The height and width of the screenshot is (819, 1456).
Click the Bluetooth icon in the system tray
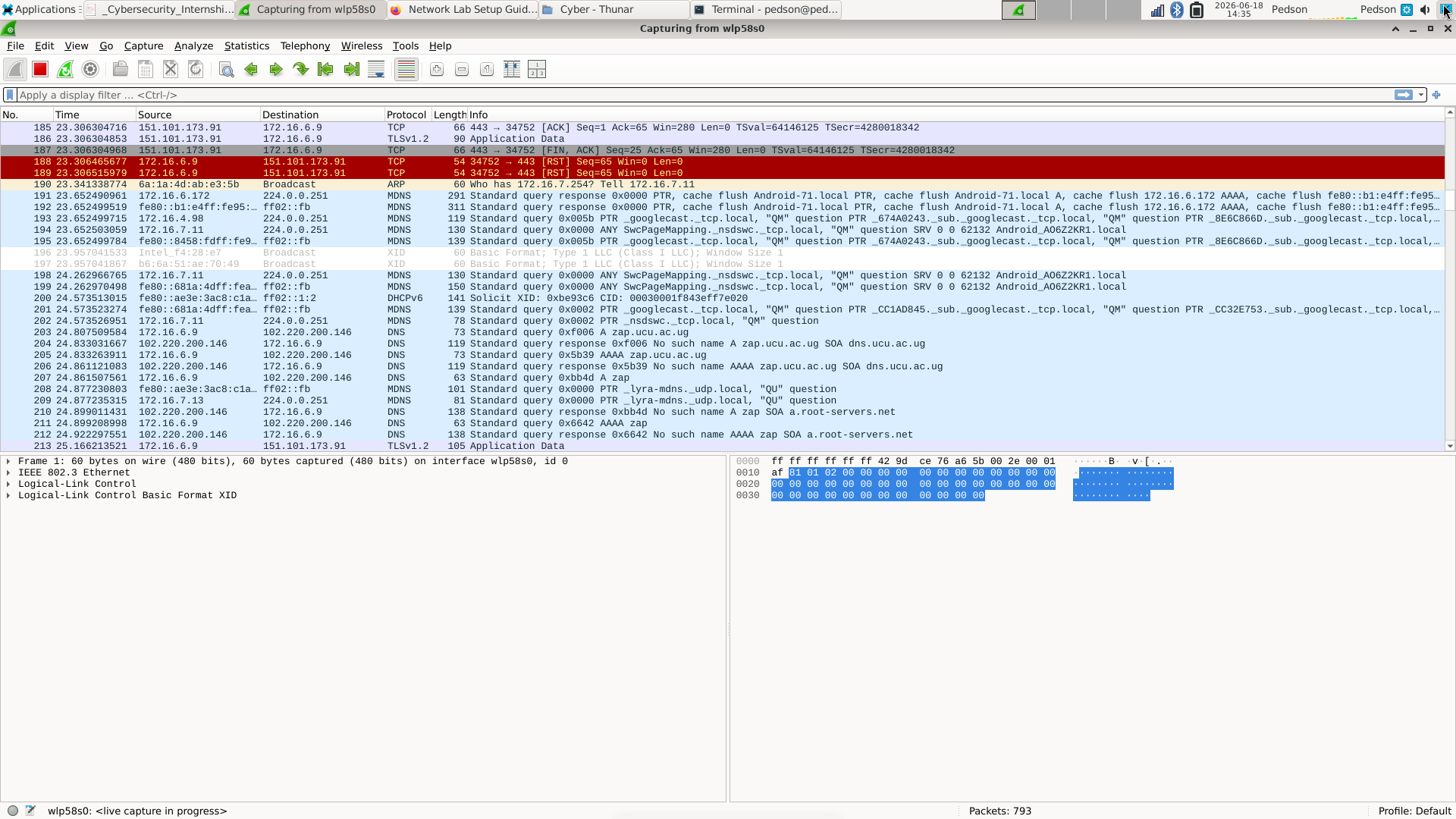tap(1177, 10)
